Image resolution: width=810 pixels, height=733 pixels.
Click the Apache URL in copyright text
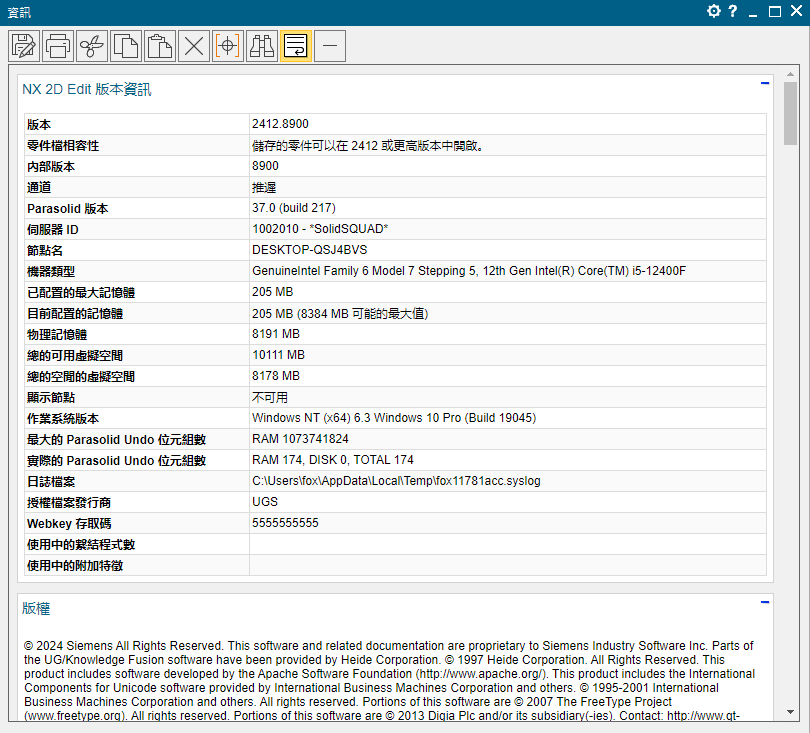(480, 674)
